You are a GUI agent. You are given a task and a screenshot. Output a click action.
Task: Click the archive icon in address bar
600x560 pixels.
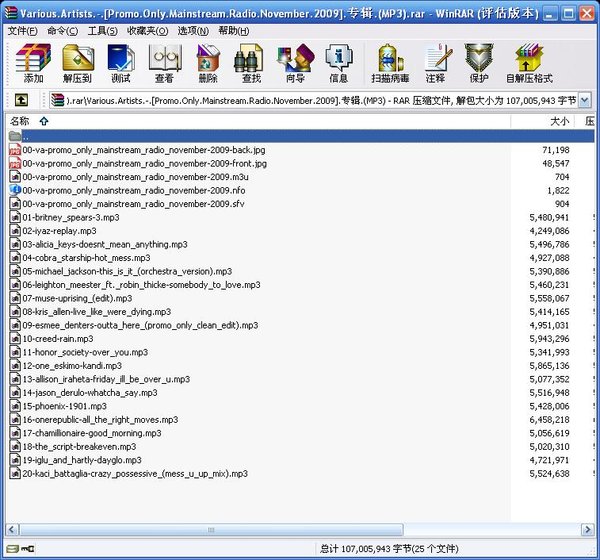(57, 100)
